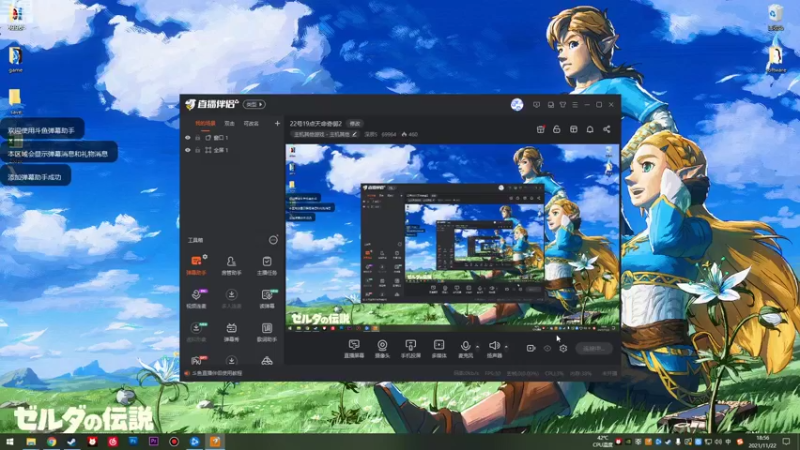Expand the speaker volume arrow
The height and width of the screenshot is (450, 800).
tap(506, 347)
